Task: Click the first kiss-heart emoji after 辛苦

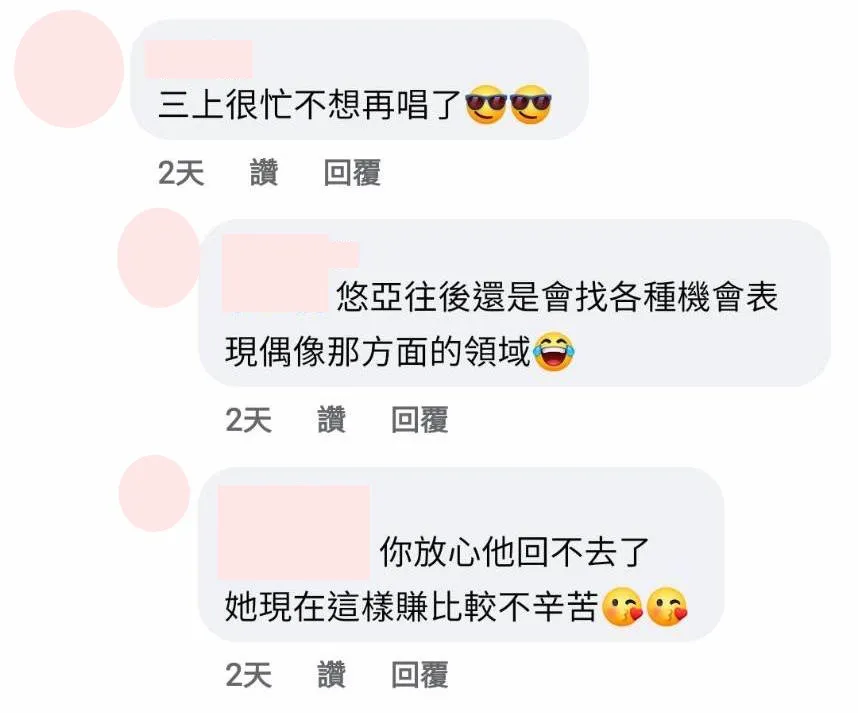Action: click(622, 606)
